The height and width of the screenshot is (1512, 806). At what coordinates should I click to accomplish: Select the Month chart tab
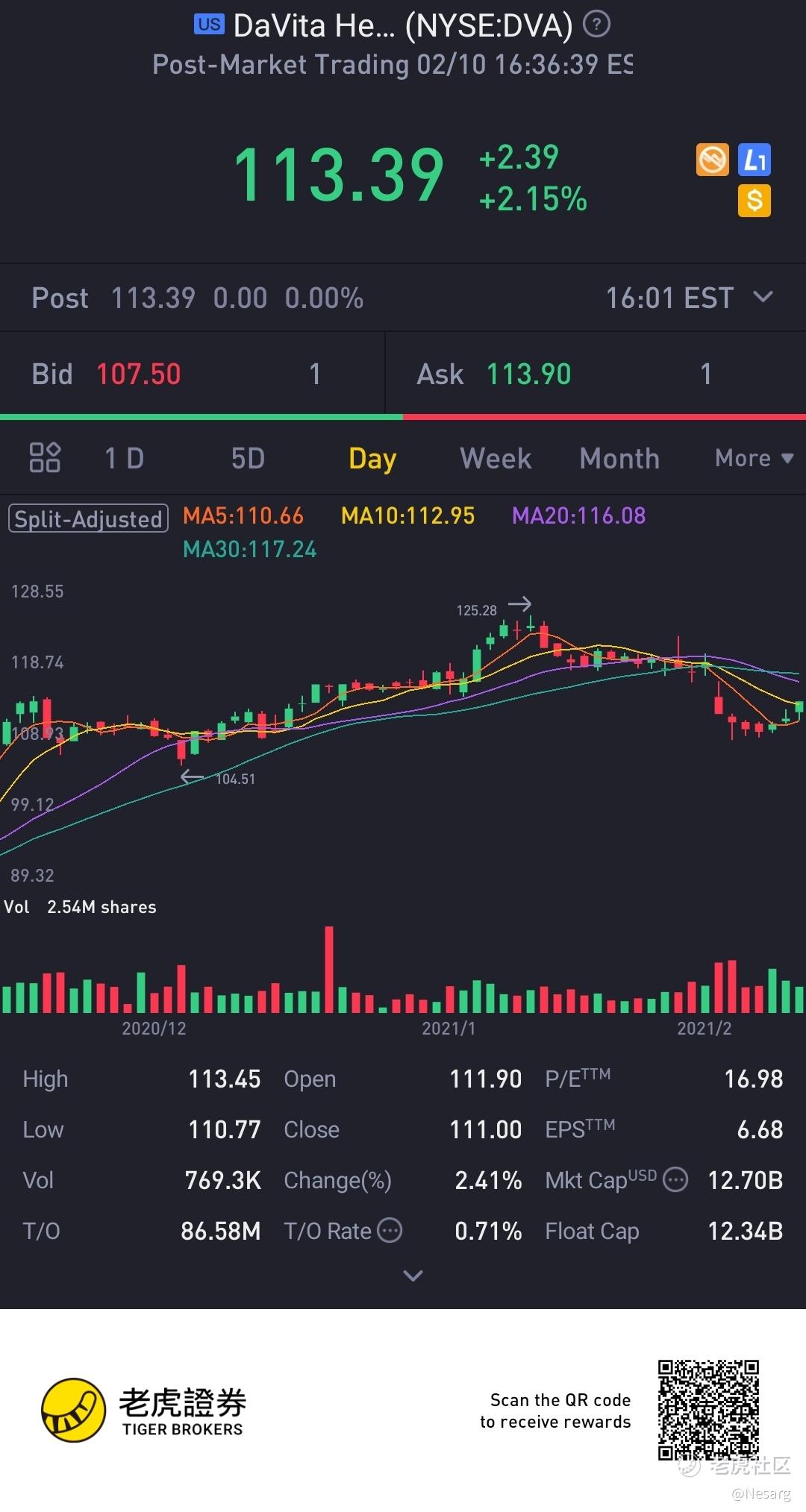[619, 458]
